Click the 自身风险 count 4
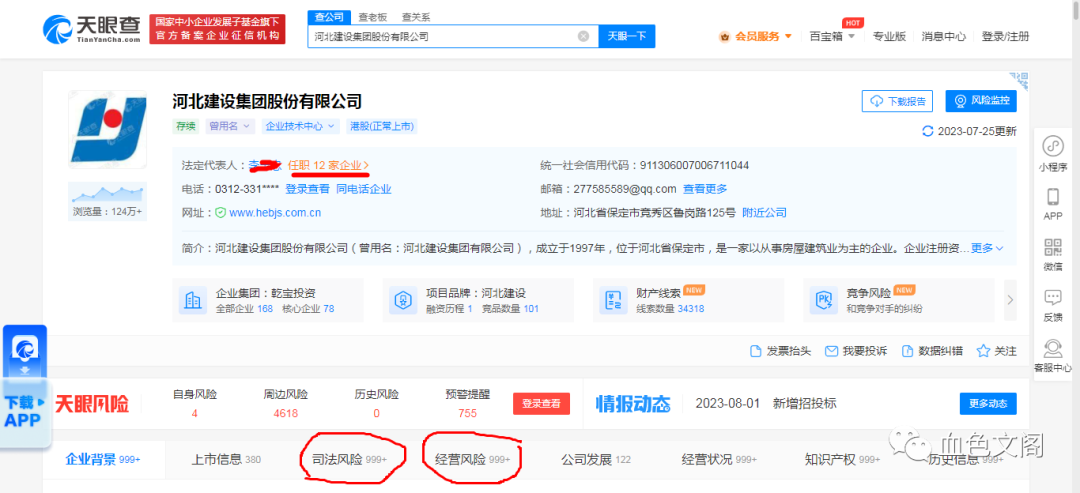Screen dimensions: 1080x493 (x=195, y=414)
